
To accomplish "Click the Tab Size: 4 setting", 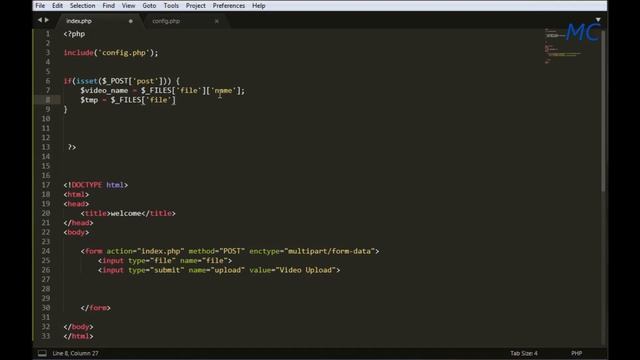I will 524,353.
